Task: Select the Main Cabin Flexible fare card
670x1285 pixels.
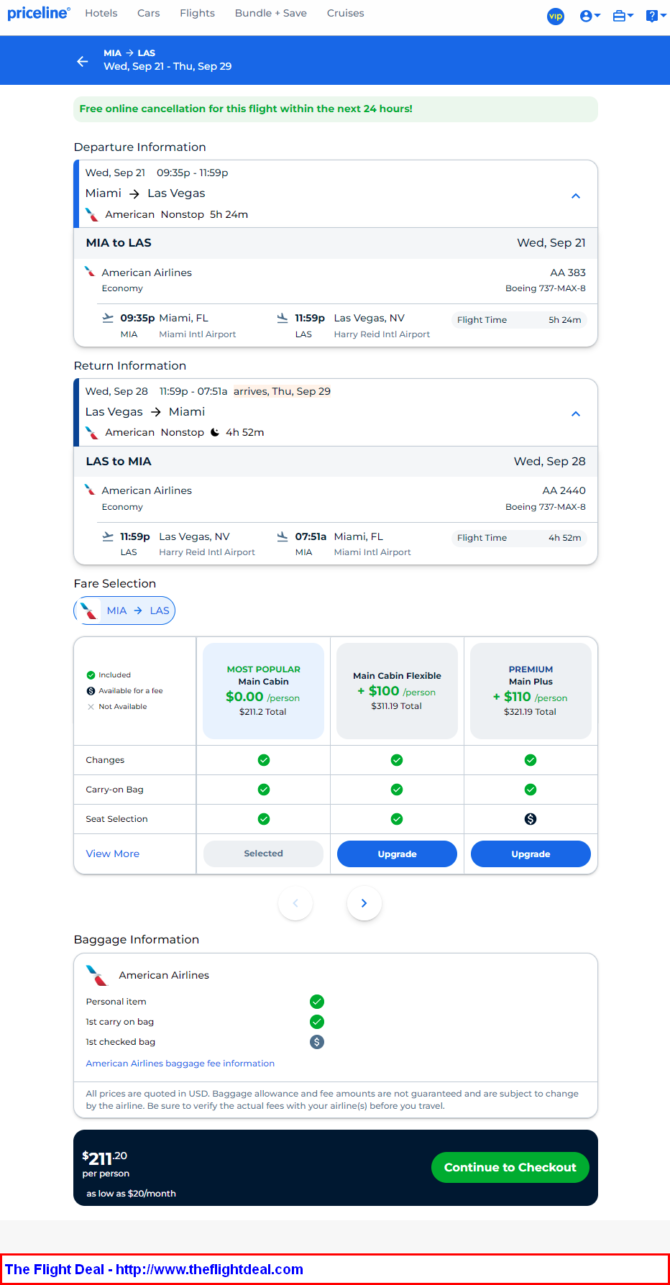Action: point(396,691)
